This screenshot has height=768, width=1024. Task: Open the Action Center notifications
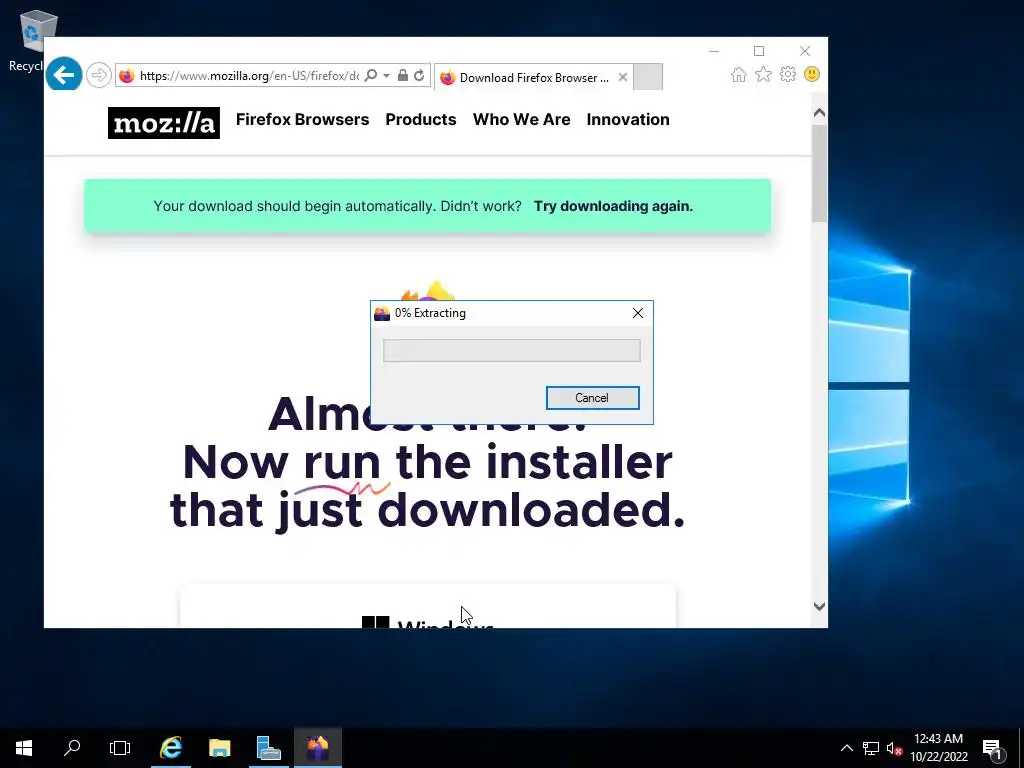pos(995,749)
